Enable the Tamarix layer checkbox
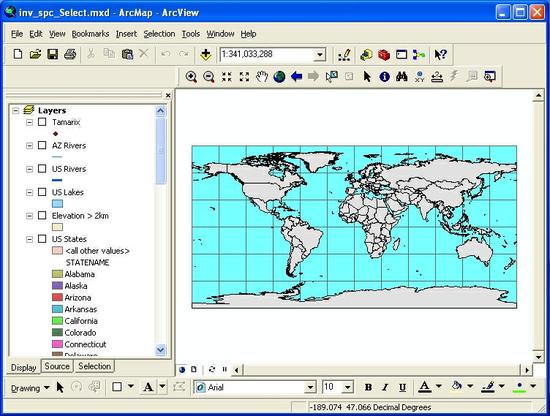550x416 pixels. pyautogui.click(x=42, y=122)
